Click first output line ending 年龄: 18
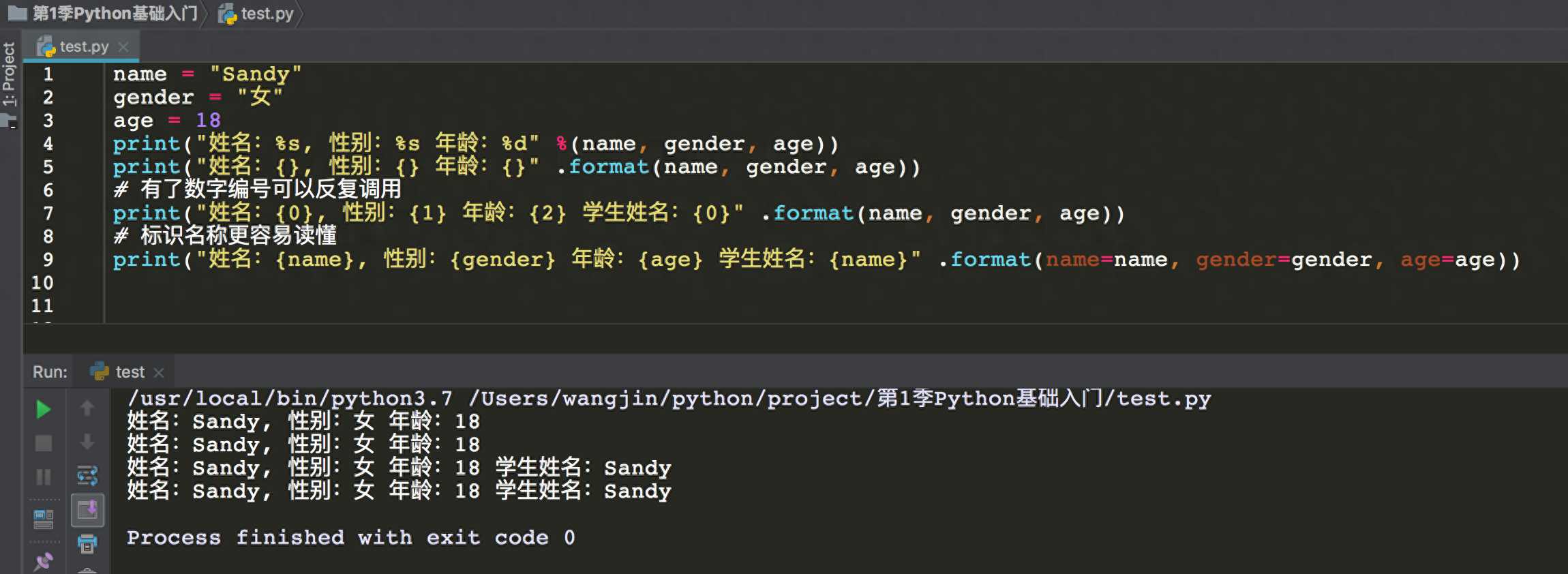 click(303, 421)
